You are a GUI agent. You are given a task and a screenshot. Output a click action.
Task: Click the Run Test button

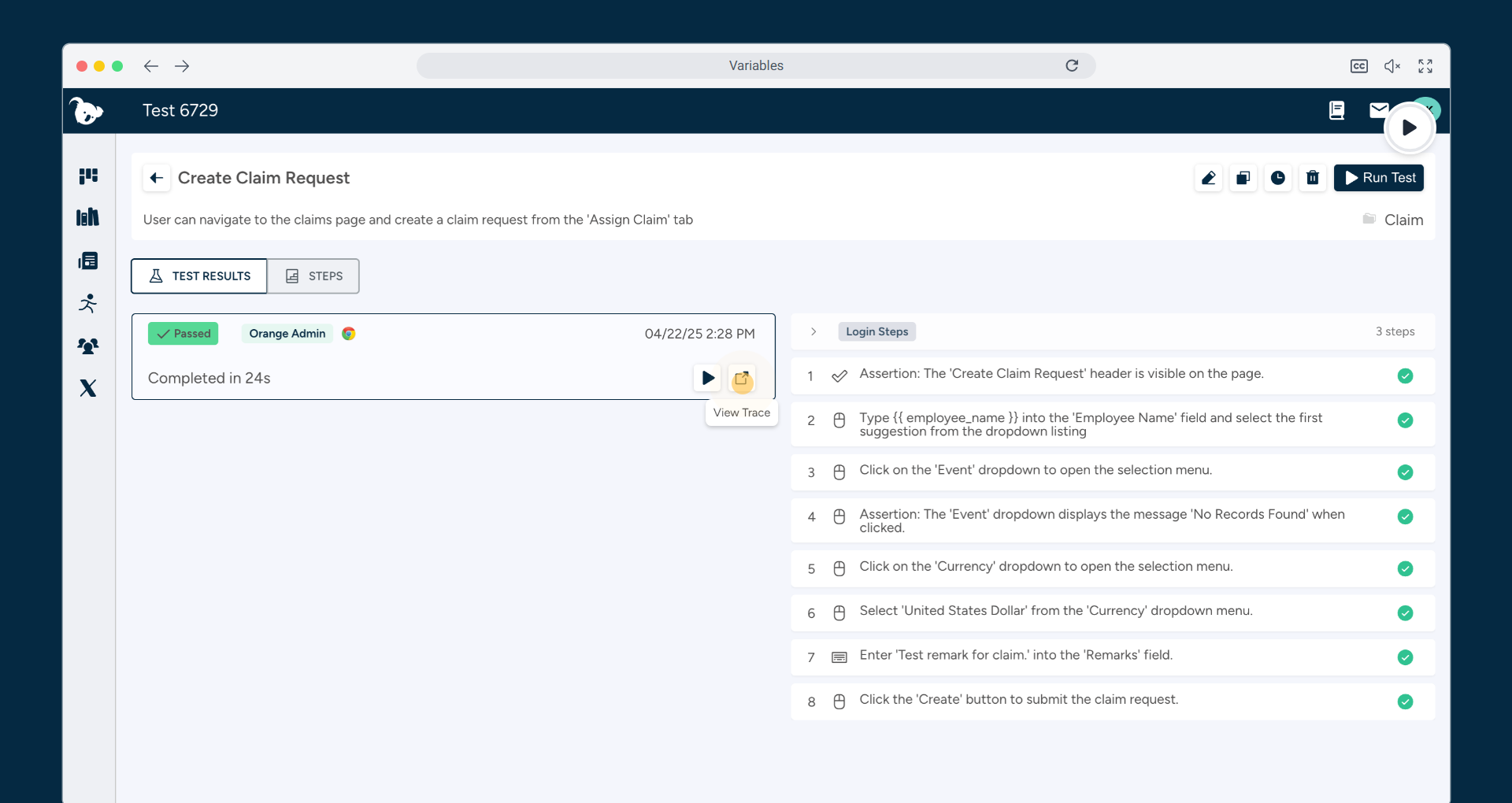tap(1379, 178)
